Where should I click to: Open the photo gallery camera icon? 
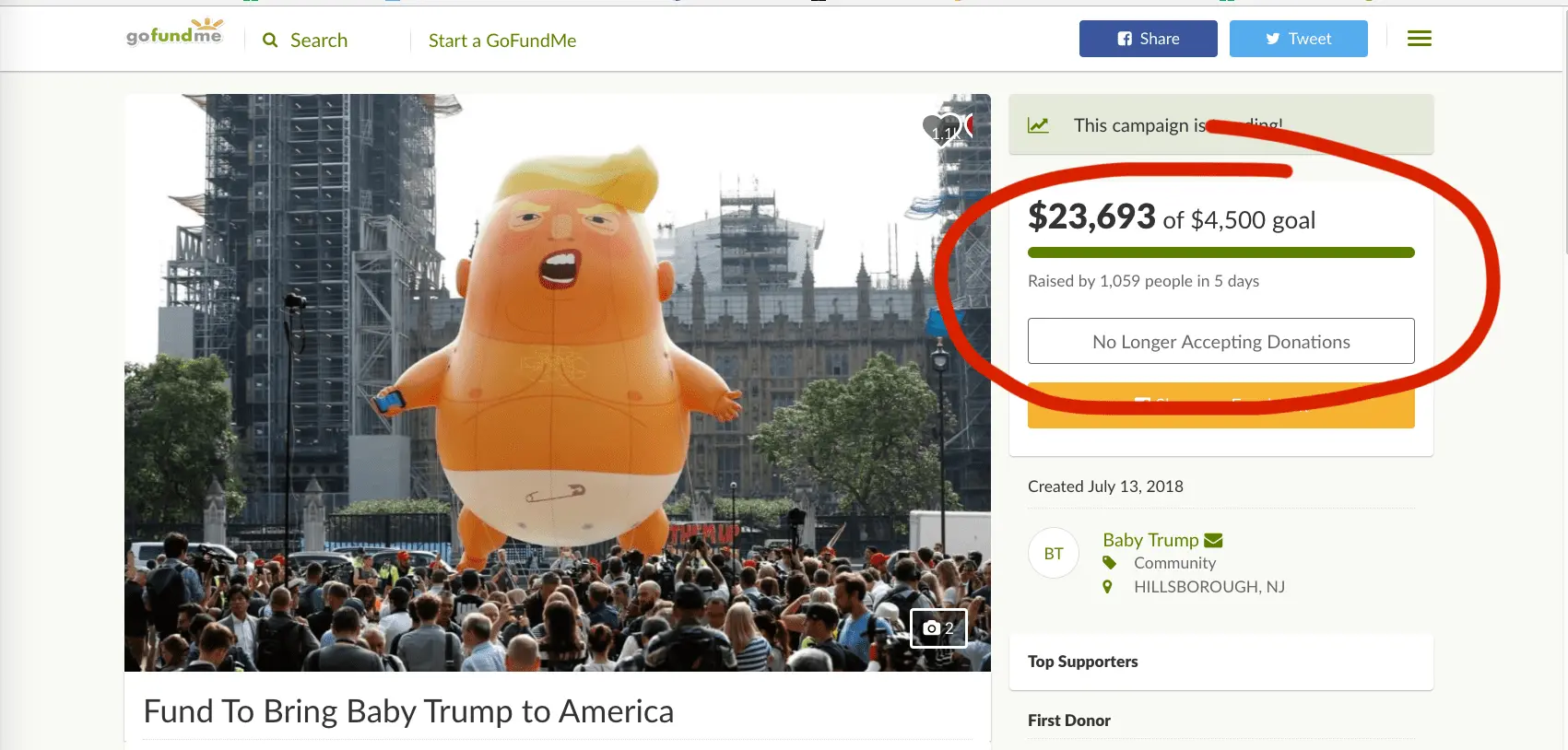(938, 628)
